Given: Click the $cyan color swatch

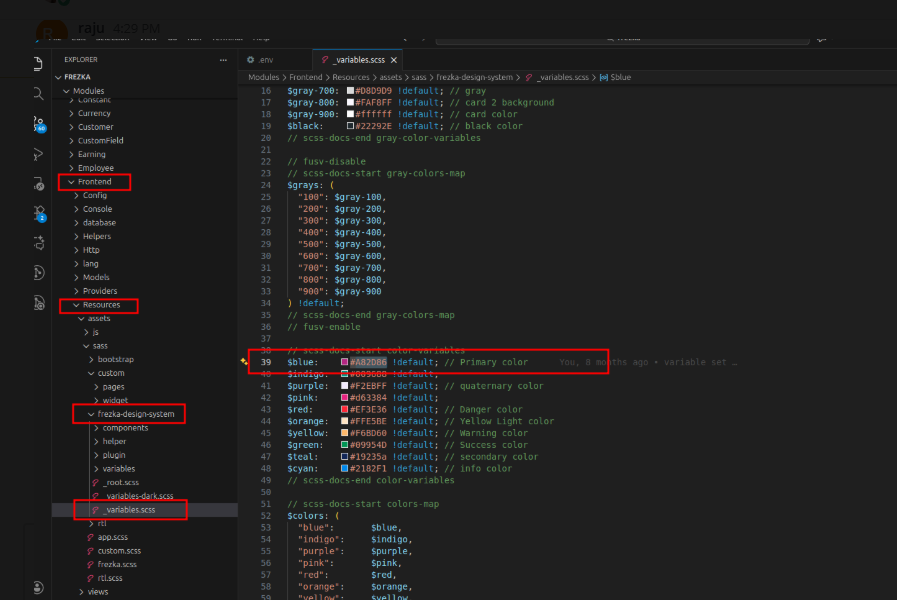Looking at the screenshot, I should click(x=345, y=468).
